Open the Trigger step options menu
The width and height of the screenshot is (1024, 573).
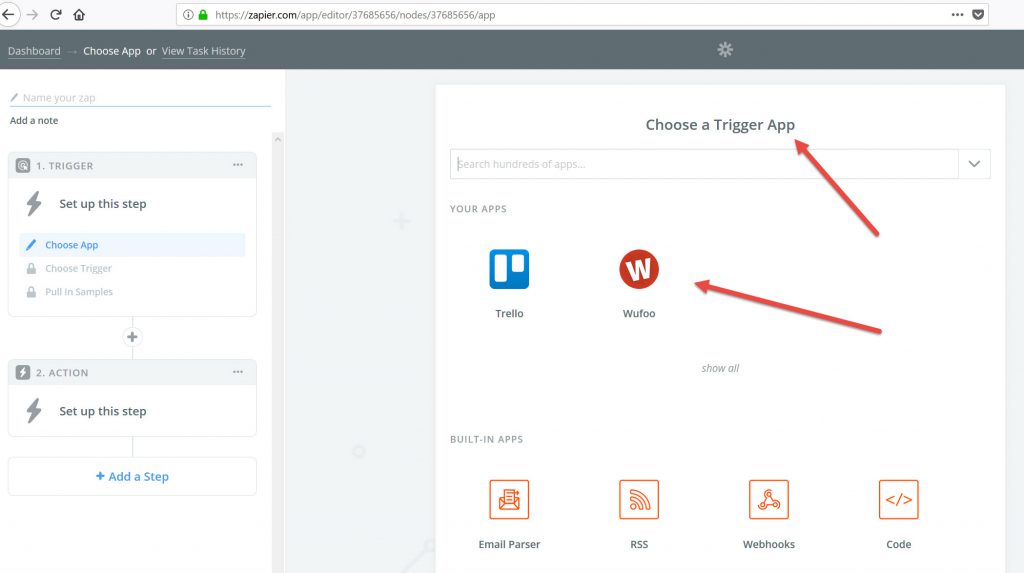[x=238, y=165]
